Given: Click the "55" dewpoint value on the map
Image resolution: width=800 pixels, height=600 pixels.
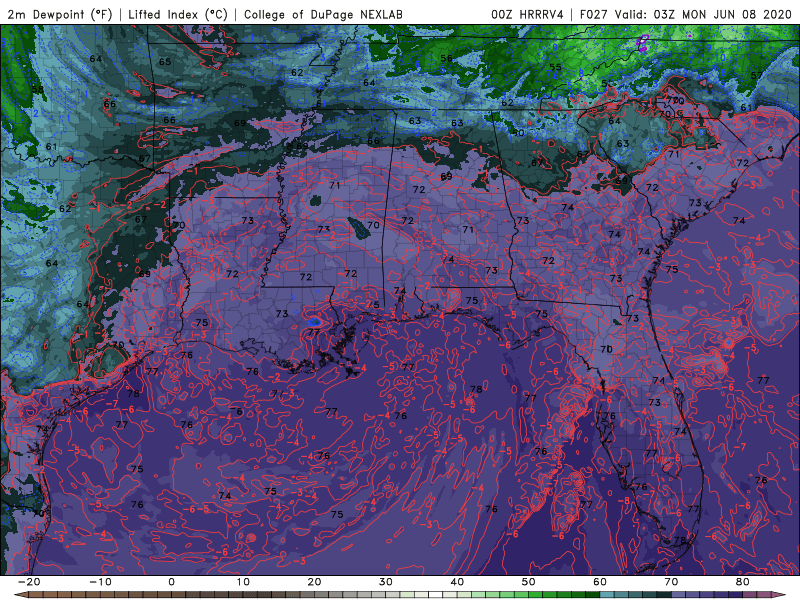Looking at the screenshot, I should [555, 67].
